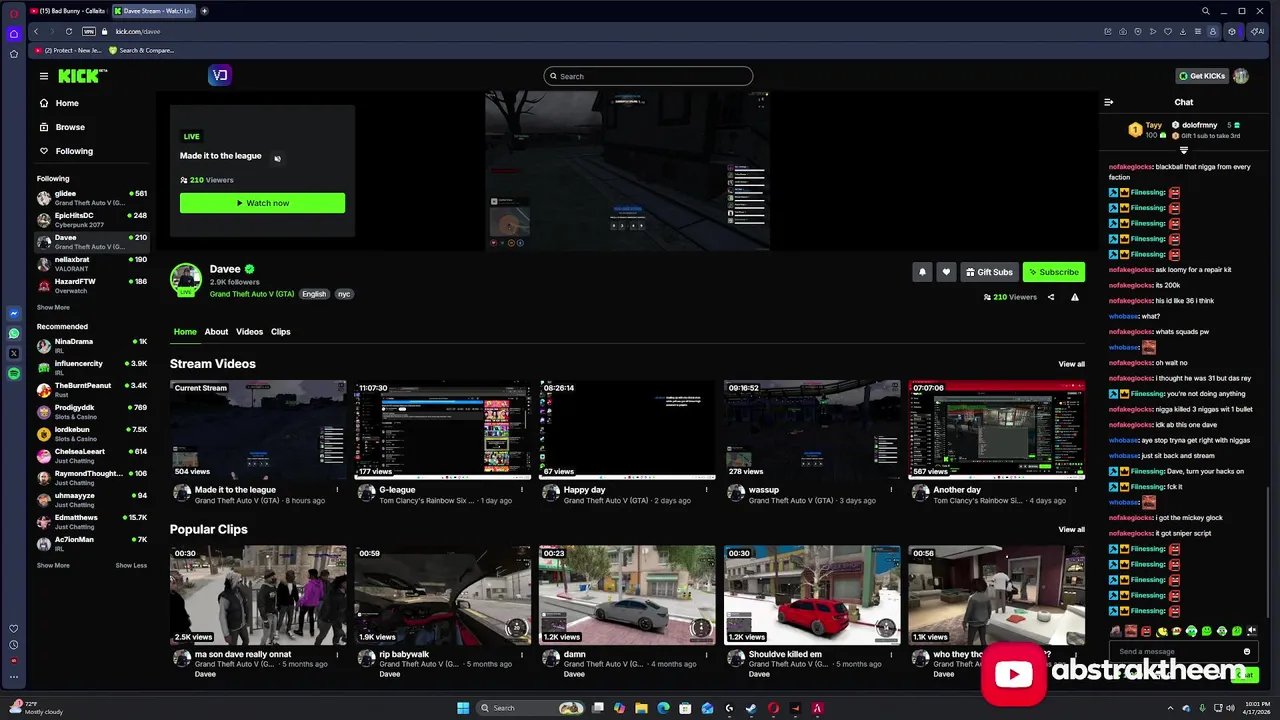Reload the page in the browser
Screen dimensions: 1280x720
(x=68, y=31)
